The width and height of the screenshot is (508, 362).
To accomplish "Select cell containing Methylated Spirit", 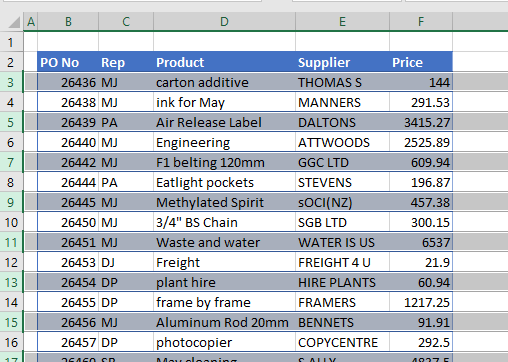I will click(224, 202).
